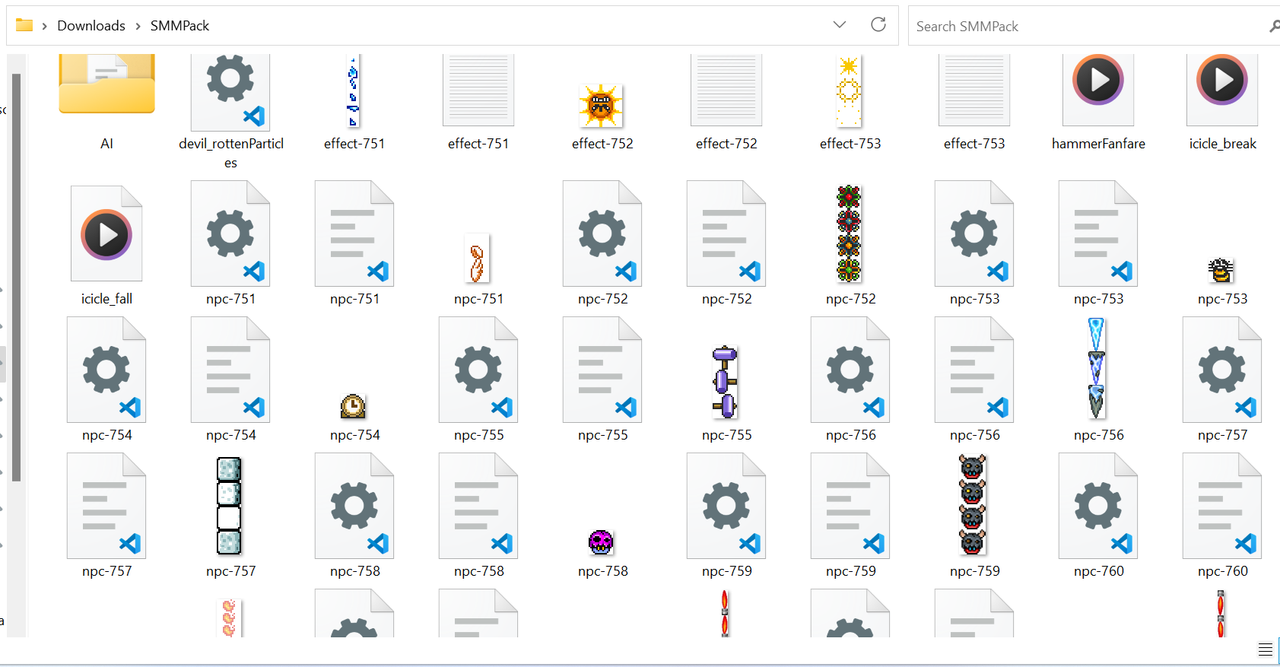The image size is (1280, 667).
Task: Select the npc-759 VS Code text document
Action: [x=851, y=506]
